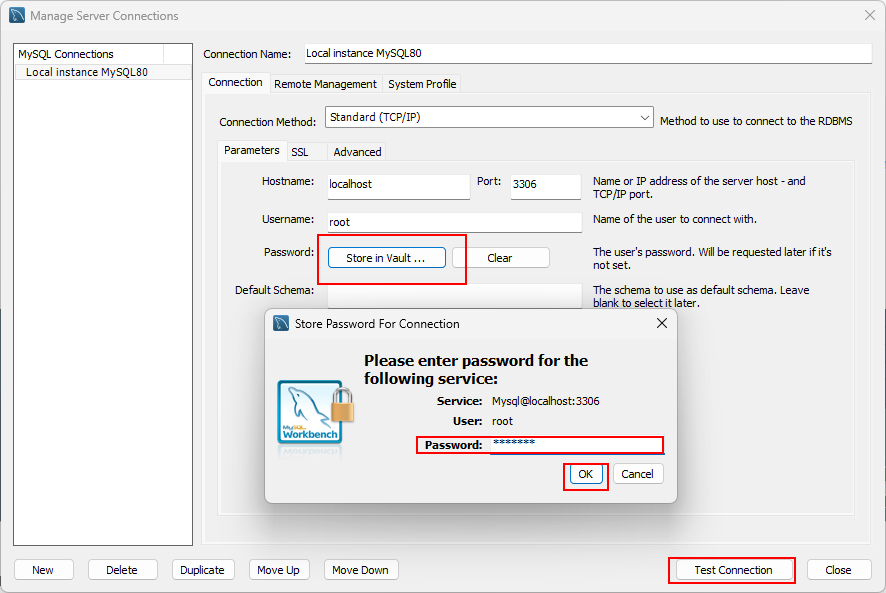Close the Manage Server Connections window
886x593 pixels.
point(870,15)
